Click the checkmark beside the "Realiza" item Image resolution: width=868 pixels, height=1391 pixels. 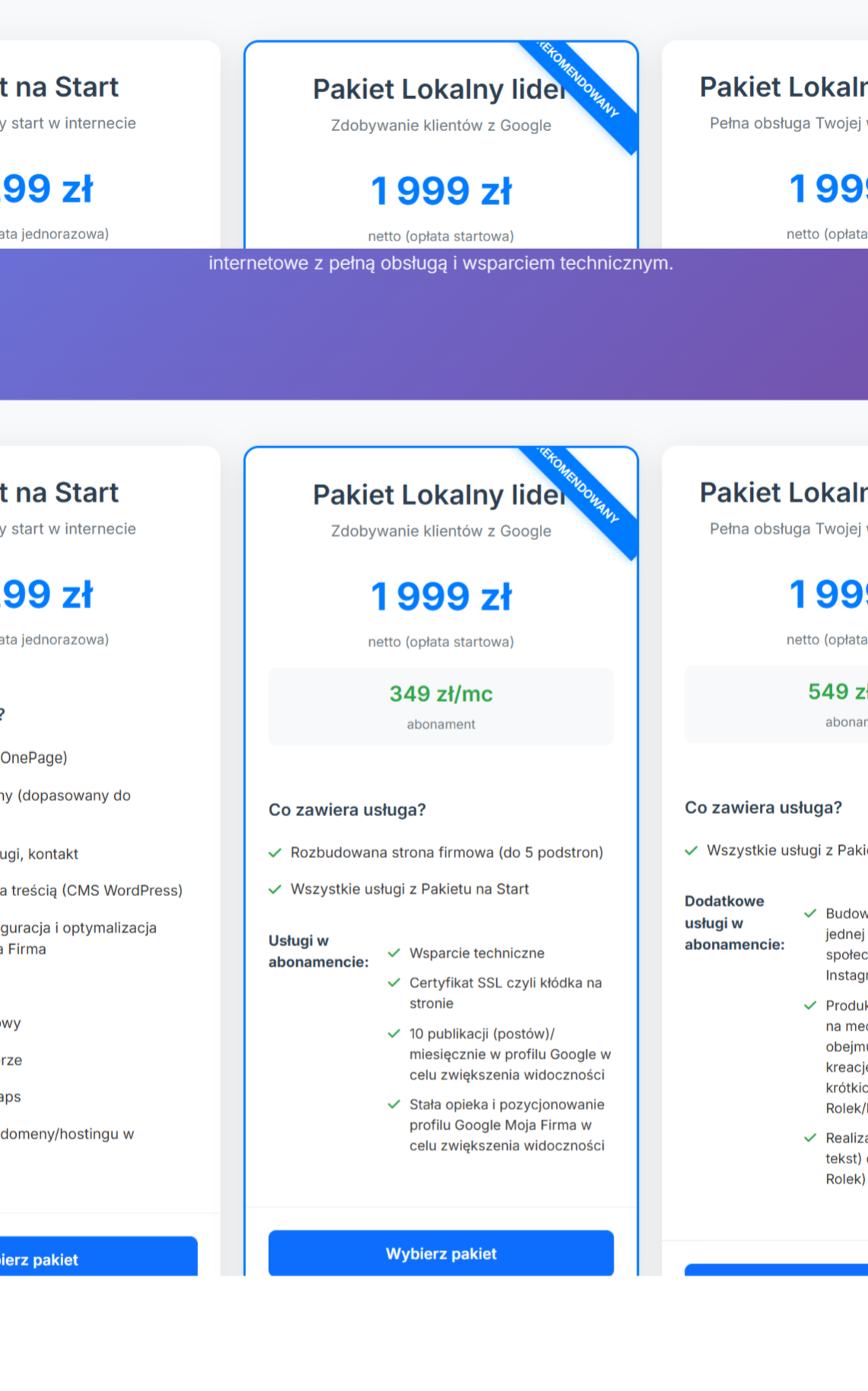coord(810,1138)
